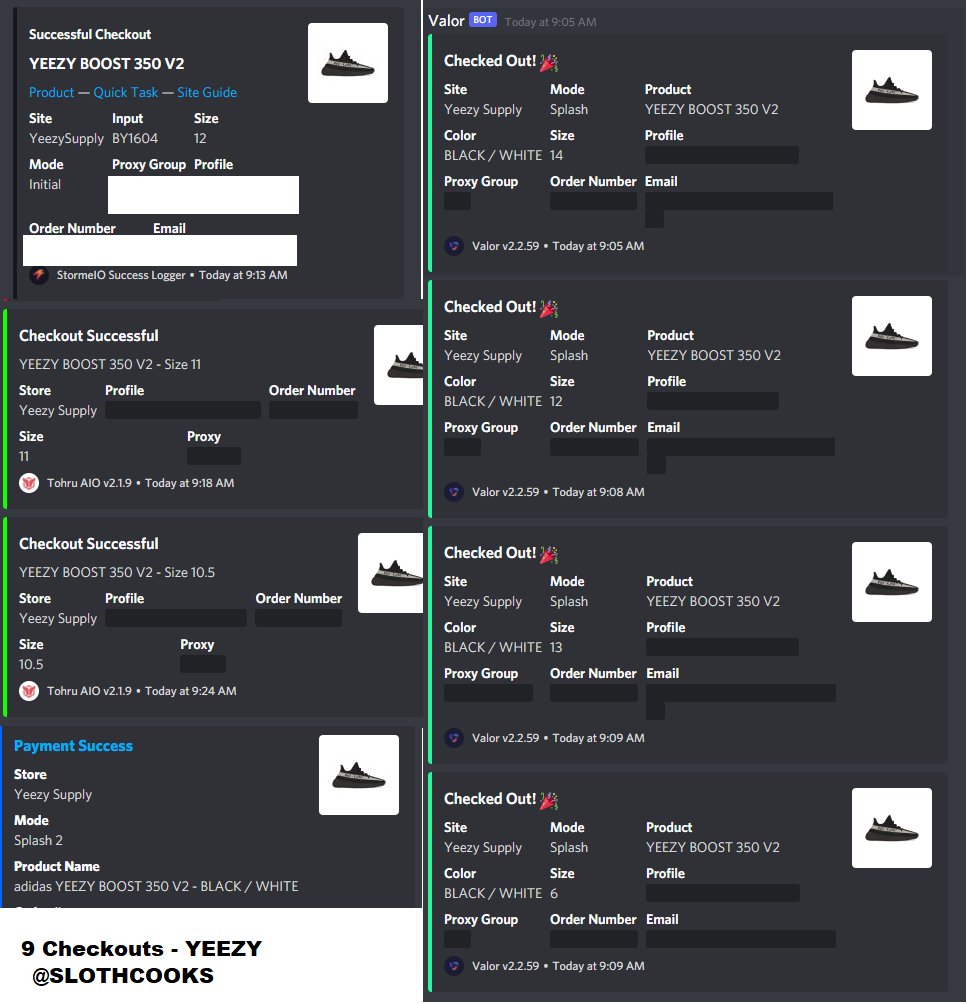Open the Quick Task link
This screenshot has height=1004, width=967.
tap(126, 92)
